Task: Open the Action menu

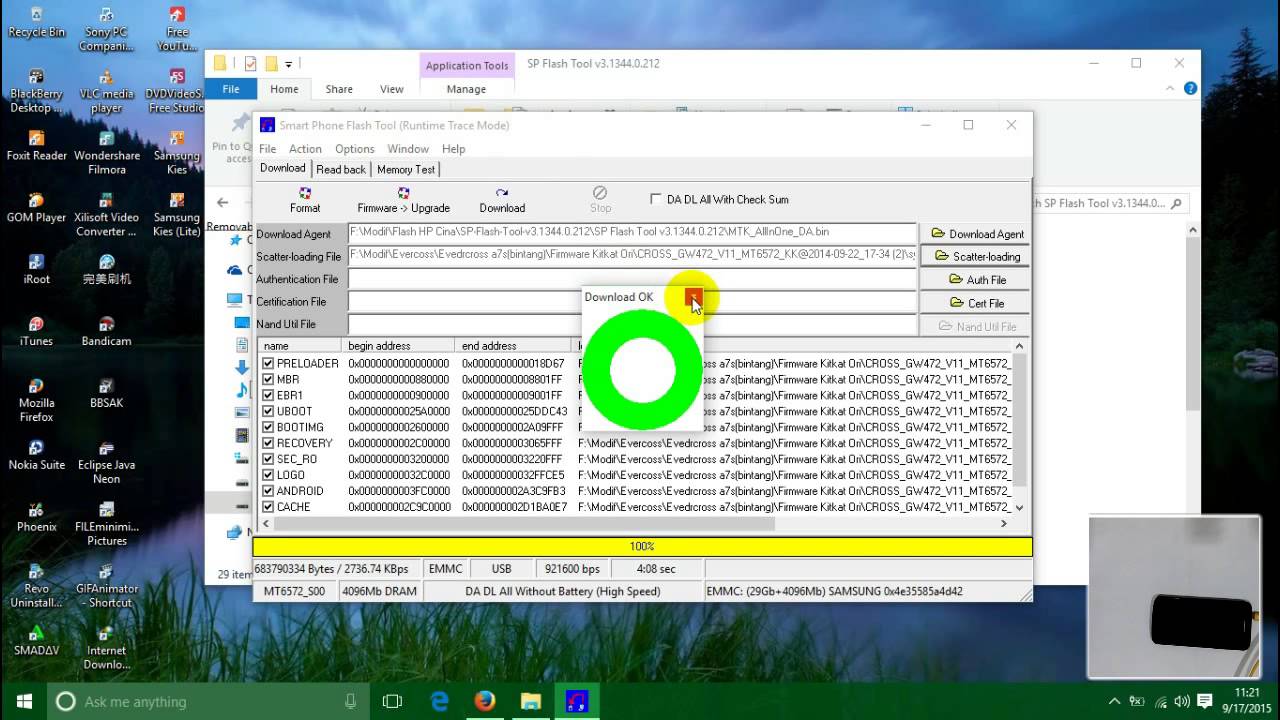Action: pos(305,149)
